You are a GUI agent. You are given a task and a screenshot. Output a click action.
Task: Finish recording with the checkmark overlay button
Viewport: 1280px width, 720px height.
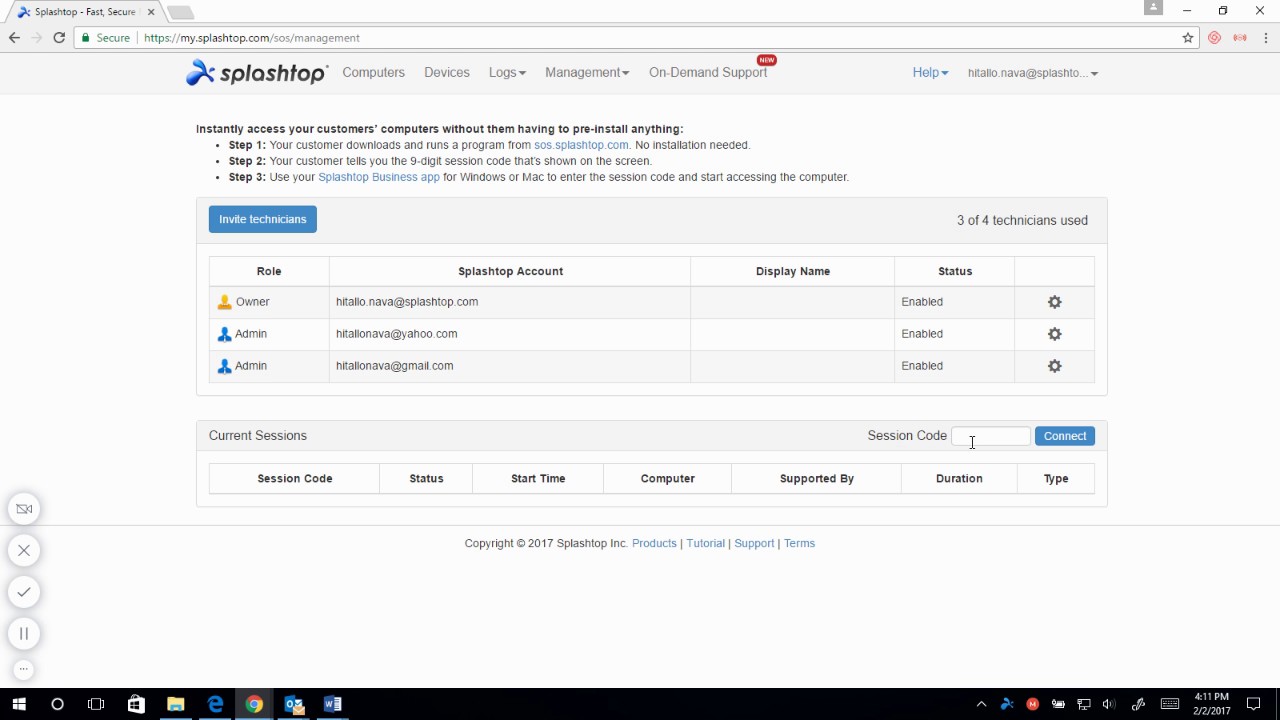pos(24,592)
